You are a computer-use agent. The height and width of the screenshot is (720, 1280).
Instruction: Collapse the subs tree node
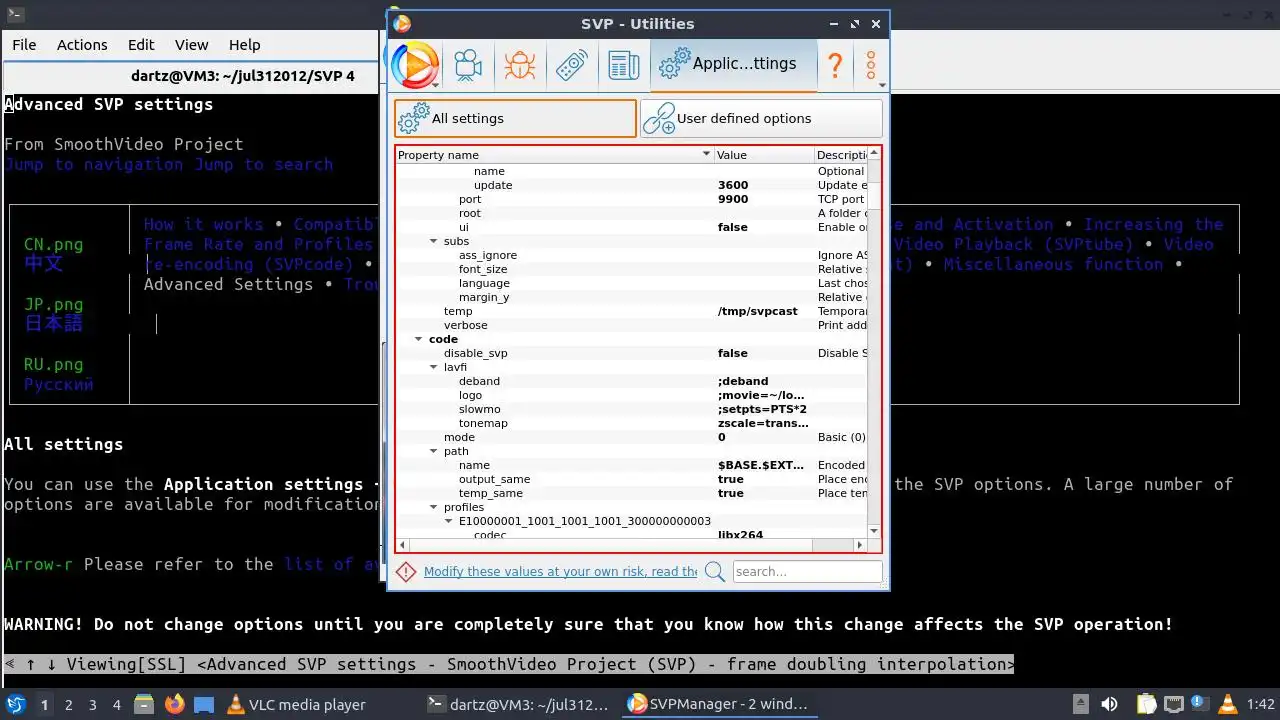coord(433,241)
